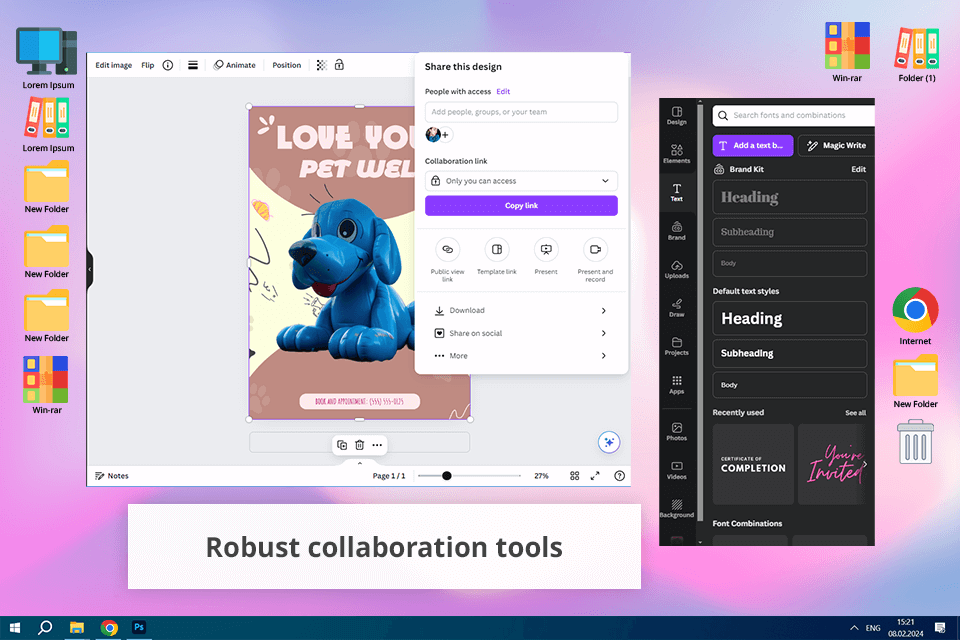This screenshot has width=960, height=640.
Task: Open Notes in the bottom bar
Action: click(112, 476)
